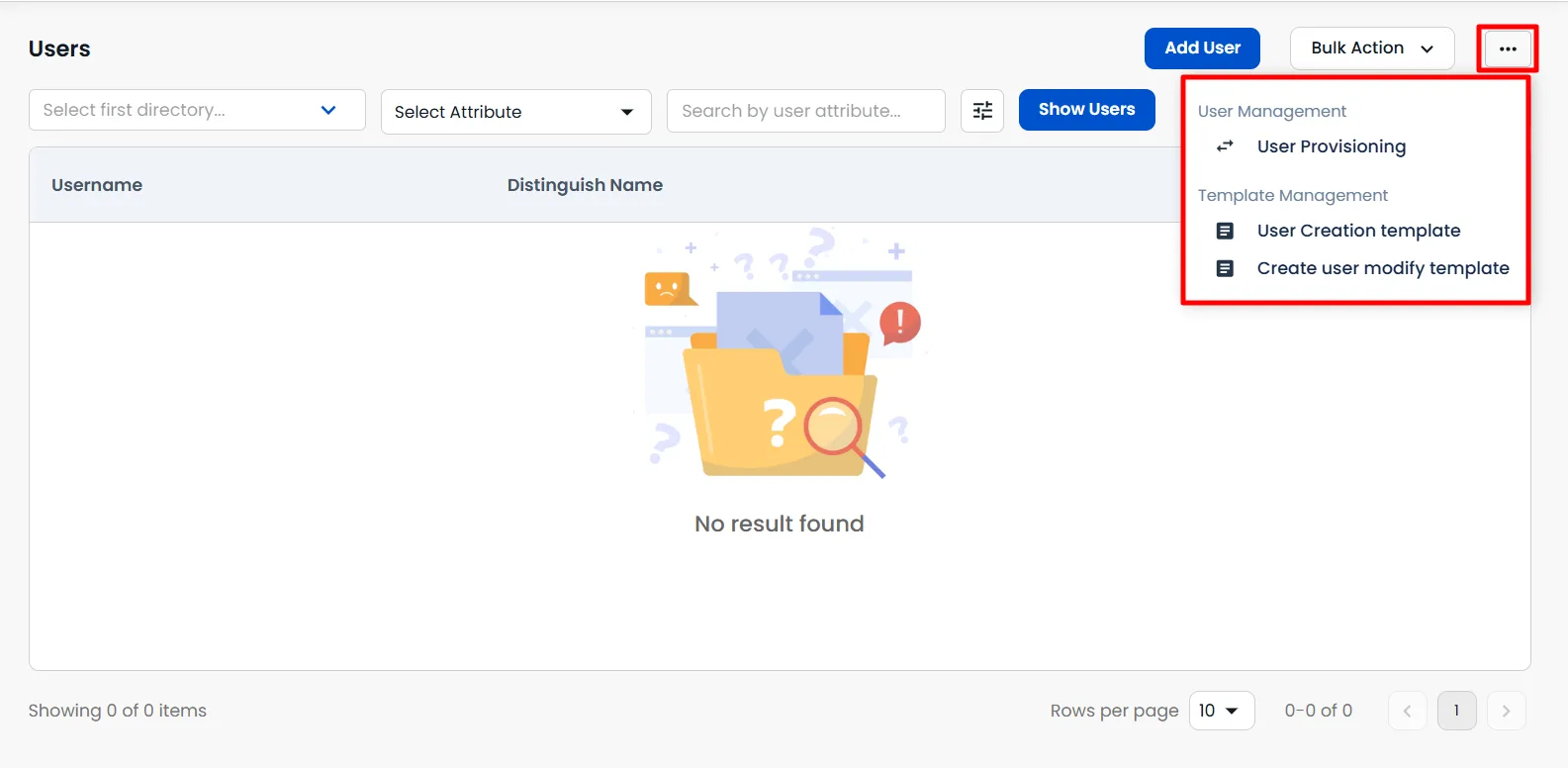Click the Template Management section label
Image resolution: width=1568 pixels, height=768 pixels.
click(x=1293, y=195)
